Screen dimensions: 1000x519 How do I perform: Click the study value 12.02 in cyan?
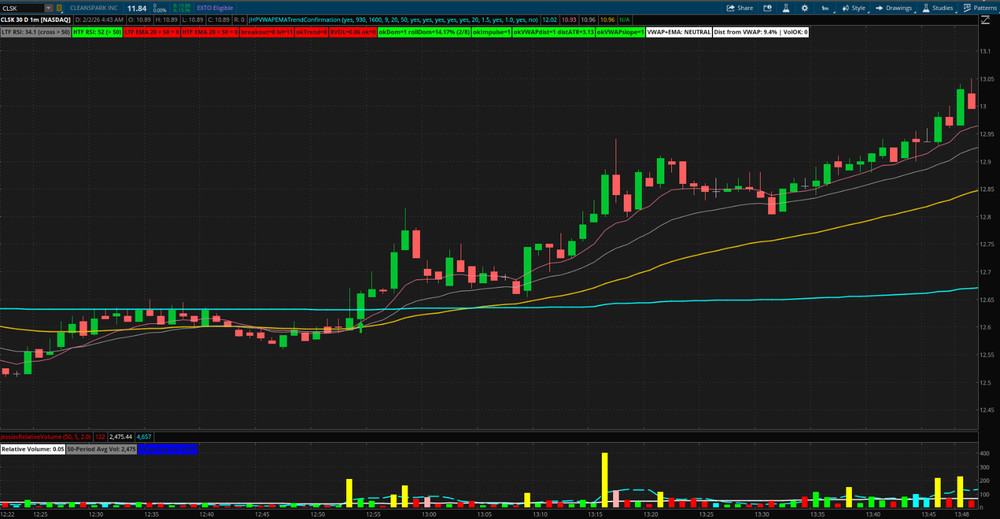549,20
